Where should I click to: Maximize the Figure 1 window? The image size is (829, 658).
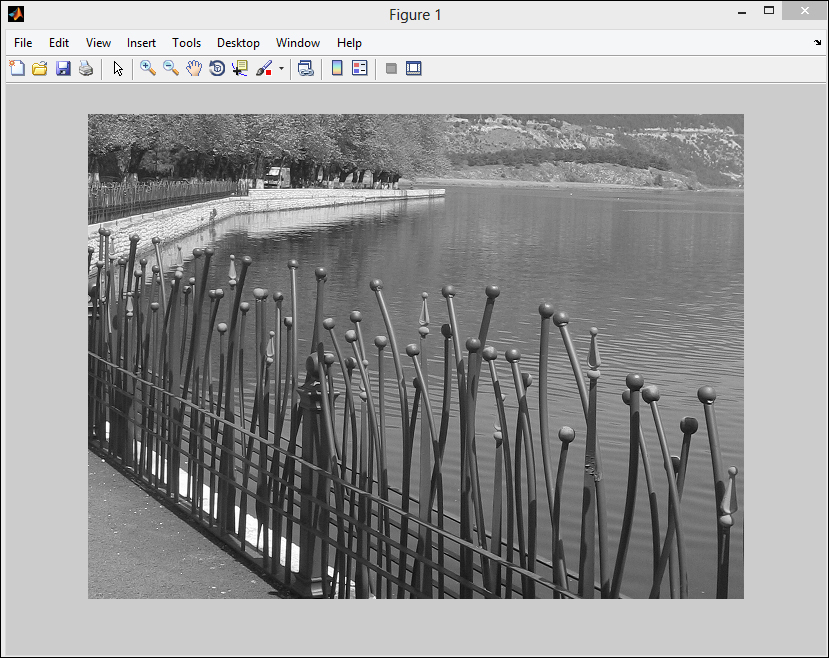pos(769,11)
